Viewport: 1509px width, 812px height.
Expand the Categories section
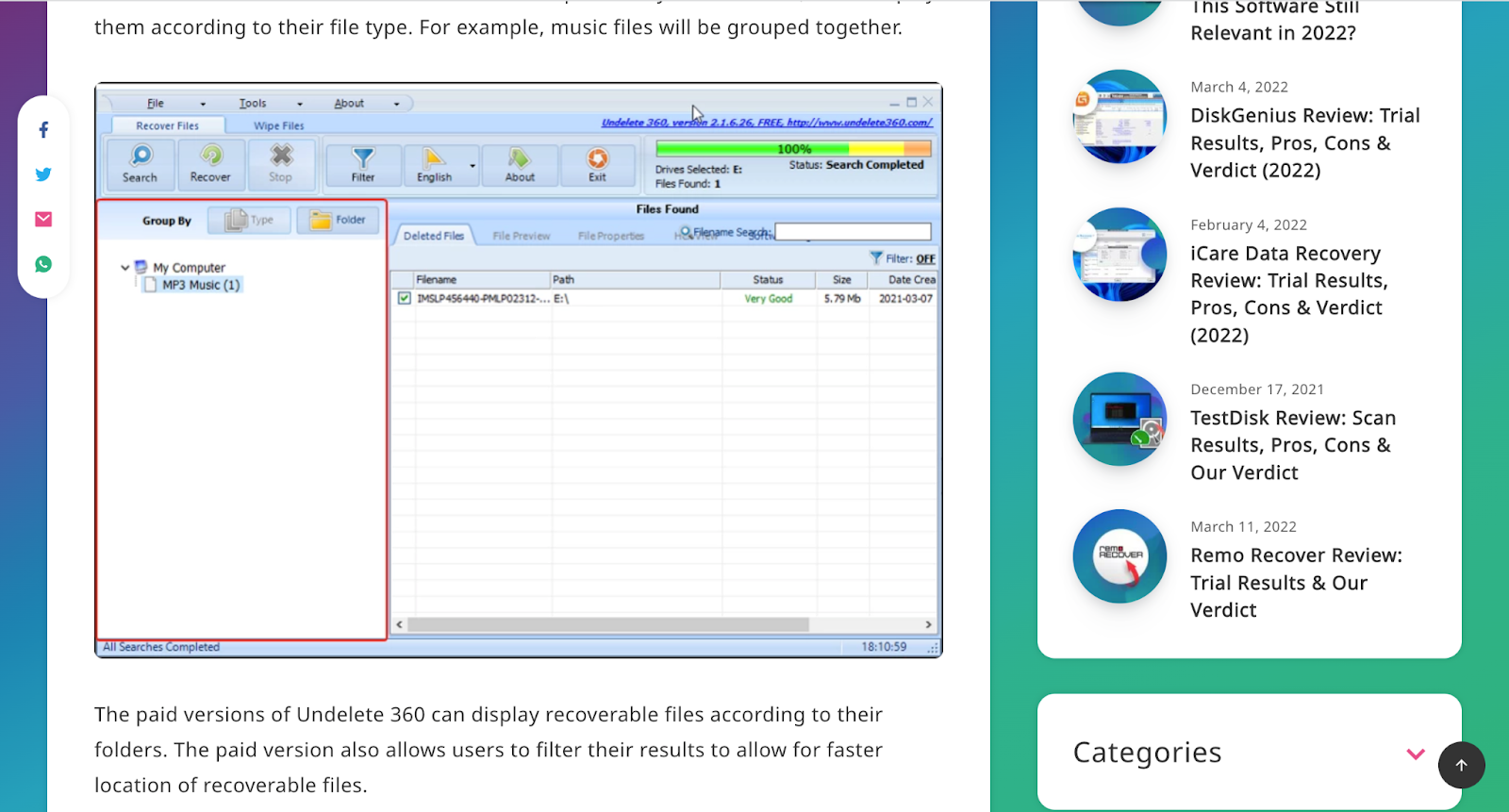pos(1416,754)
